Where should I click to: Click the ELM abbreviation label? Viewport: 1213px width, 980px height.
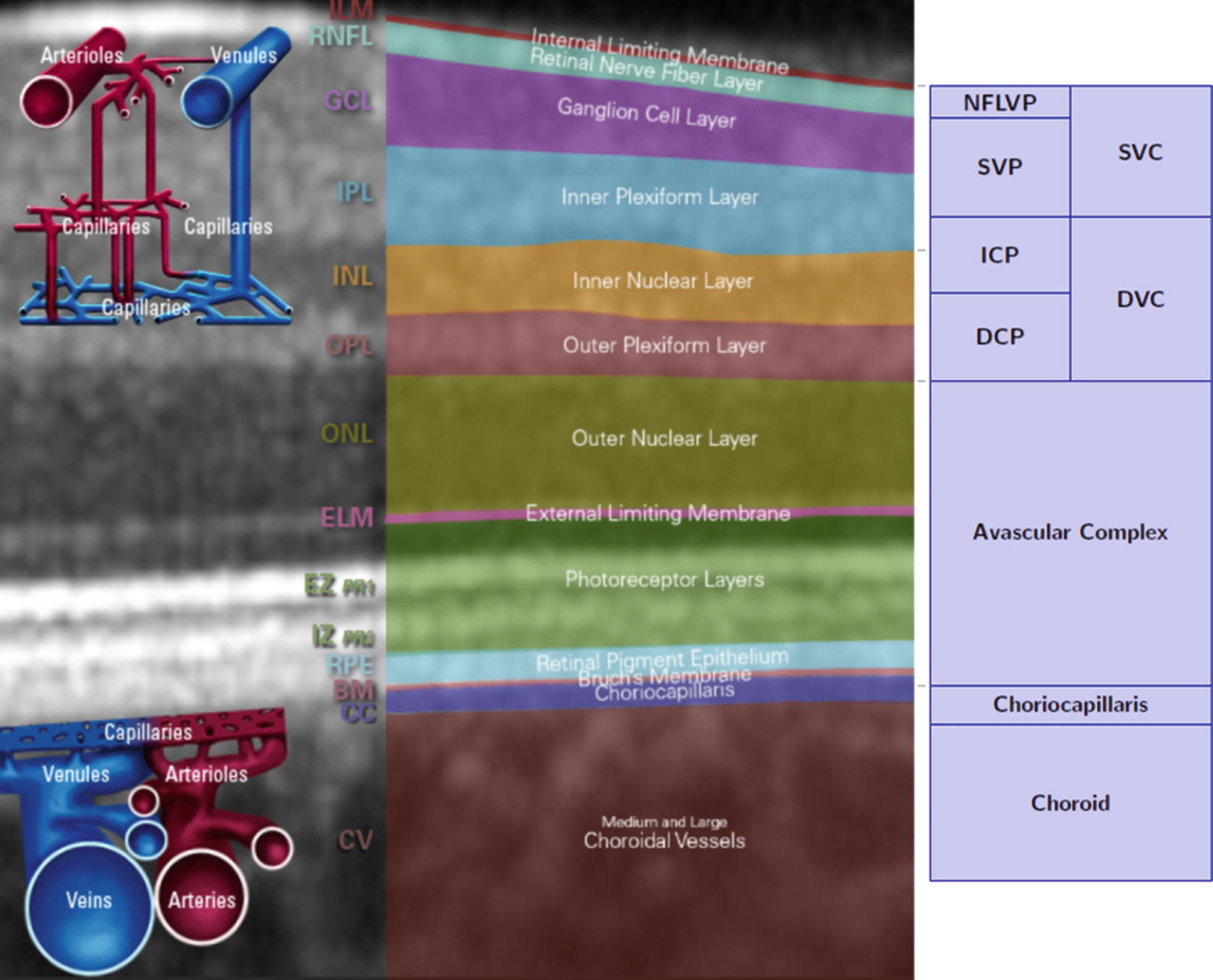tap(347, 517)
